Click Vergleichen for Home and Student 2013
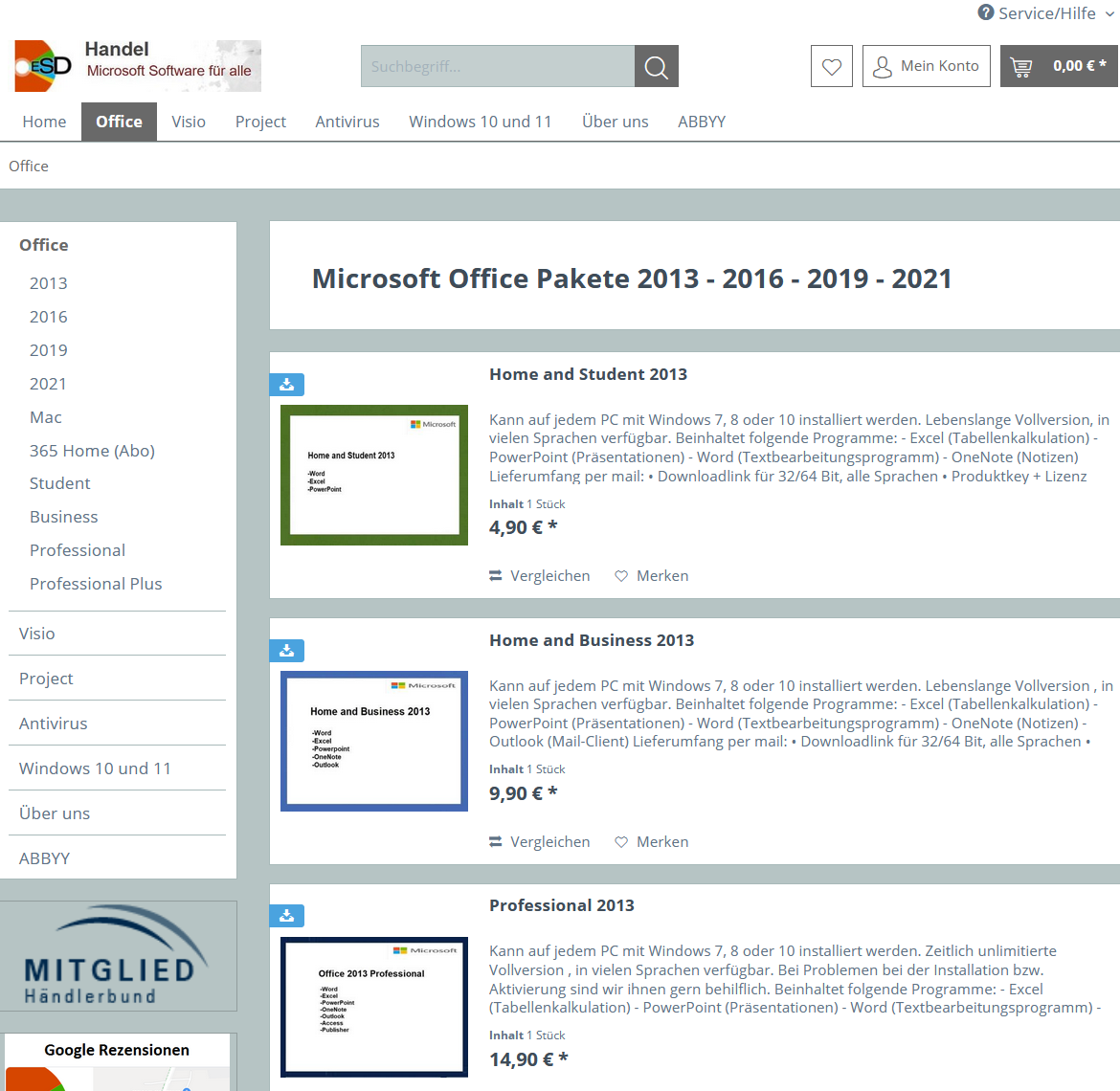This screenshot has width=1120, height=1091. click(x=539, y=576)
